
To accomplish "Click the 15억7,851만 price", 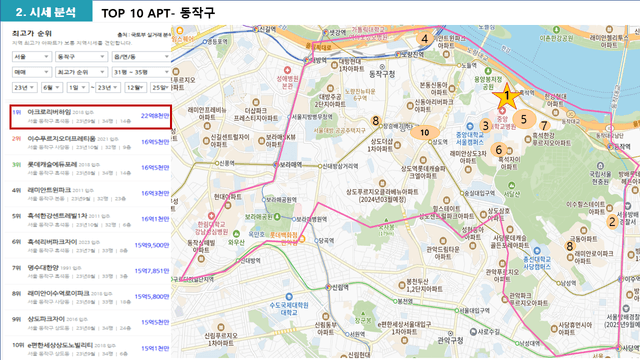I will [152, 271].
